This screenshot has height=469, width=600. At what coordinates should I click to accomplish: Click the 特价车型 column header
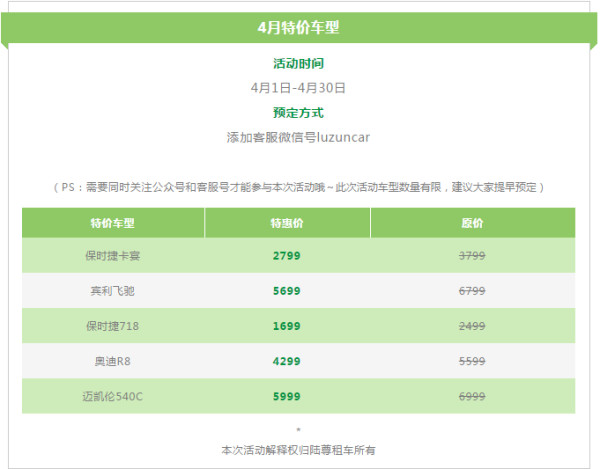pos(112,223)
